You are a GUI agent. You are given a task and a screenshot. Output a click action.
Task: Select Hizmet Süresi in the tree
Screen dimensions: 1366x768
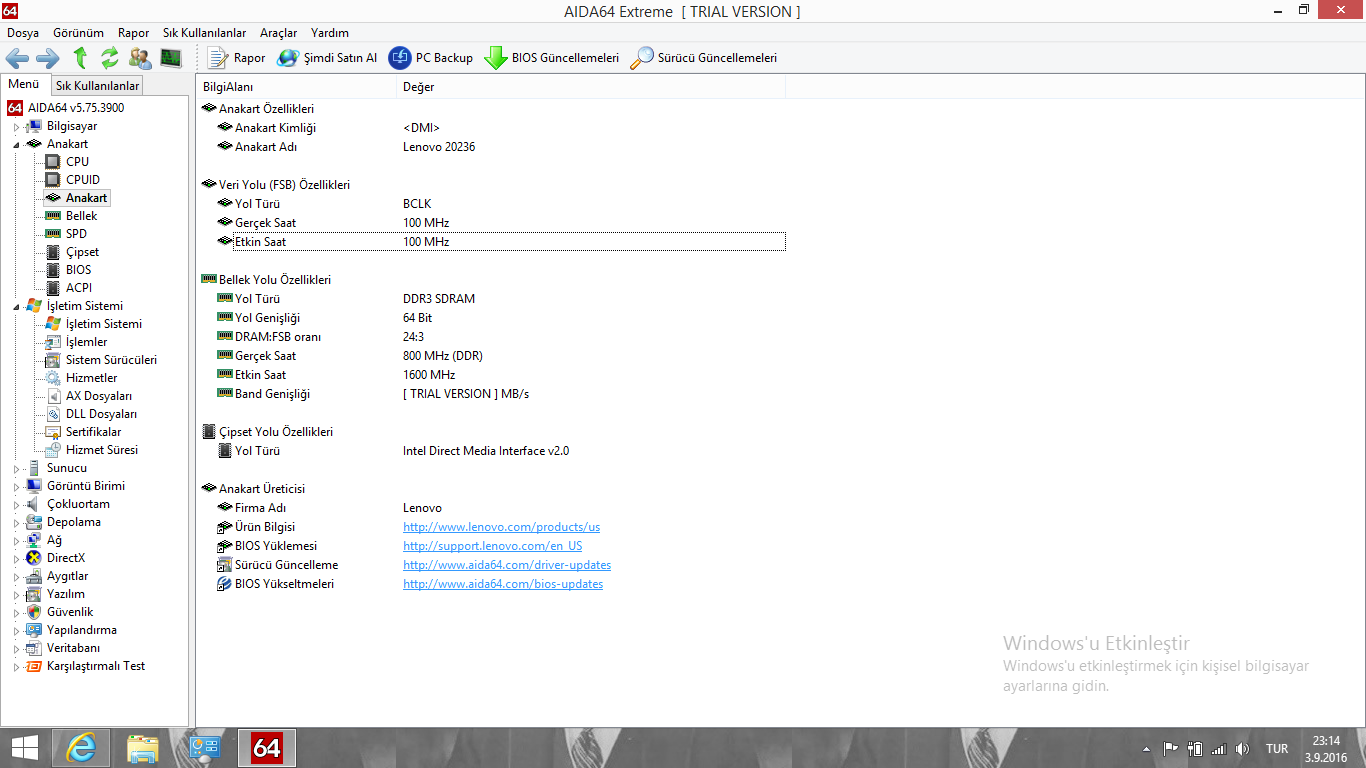(102, 450)
